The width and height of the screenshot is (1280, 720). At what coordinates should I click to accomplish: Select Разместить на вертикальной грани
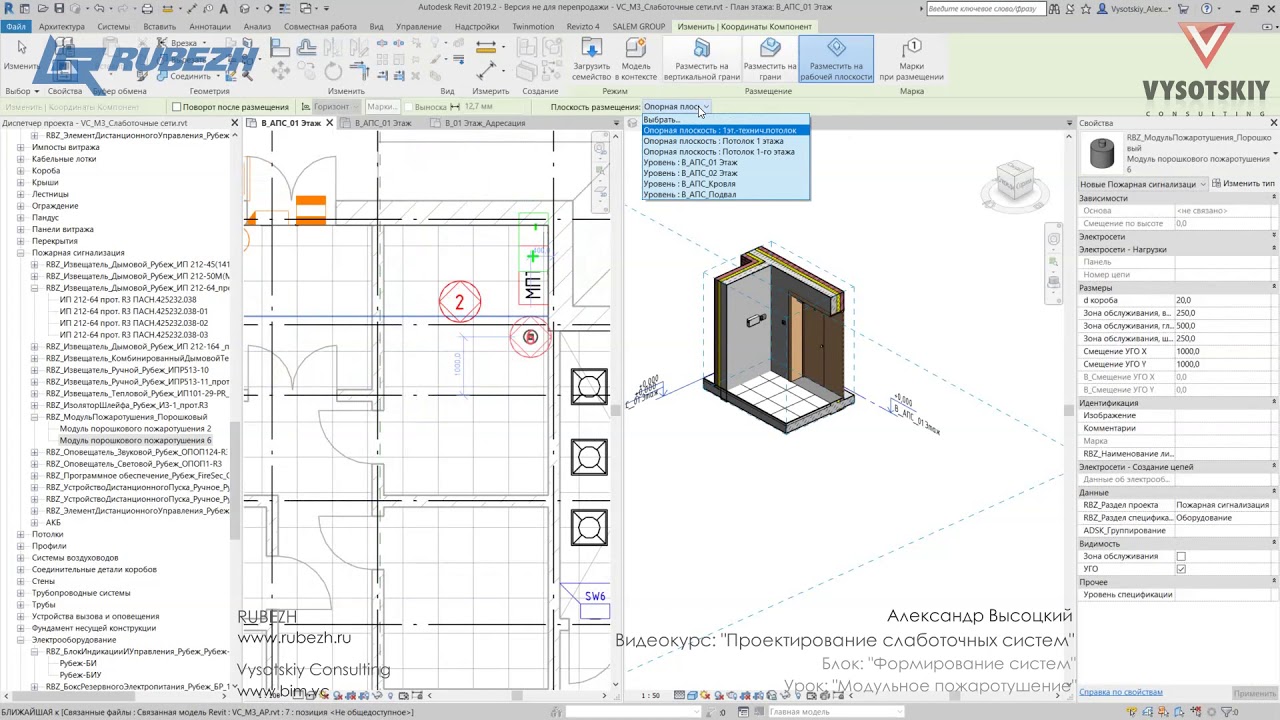click(x=701, y=60)
